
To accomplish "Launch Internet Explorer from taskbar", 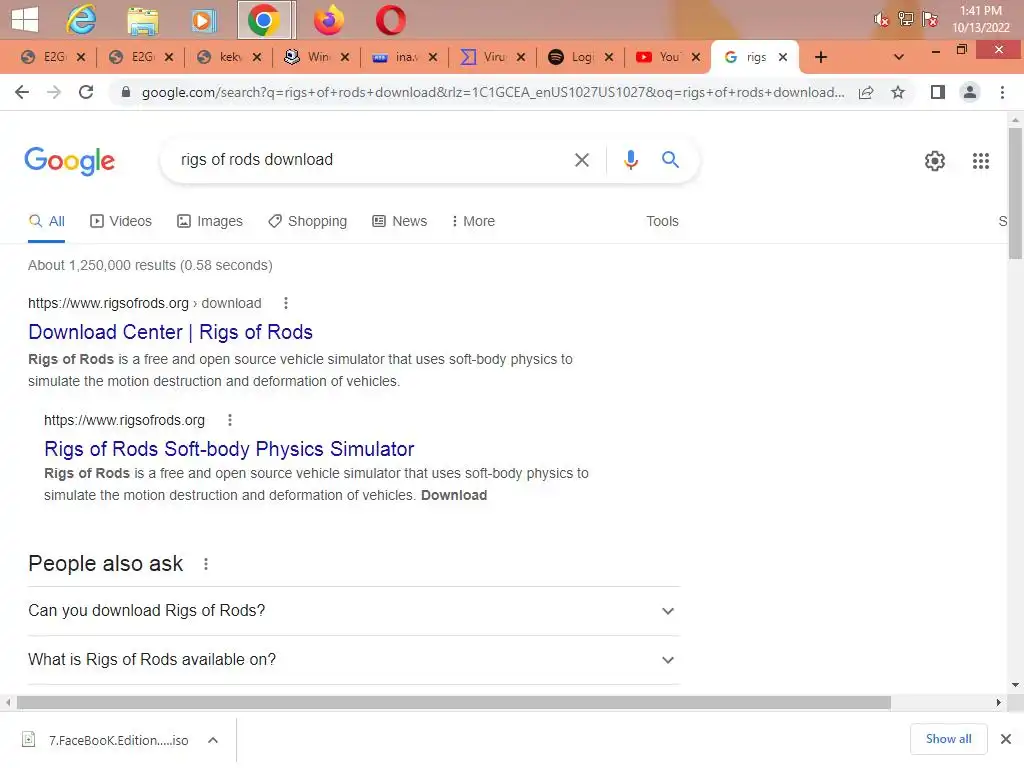I will coord(81,20).
